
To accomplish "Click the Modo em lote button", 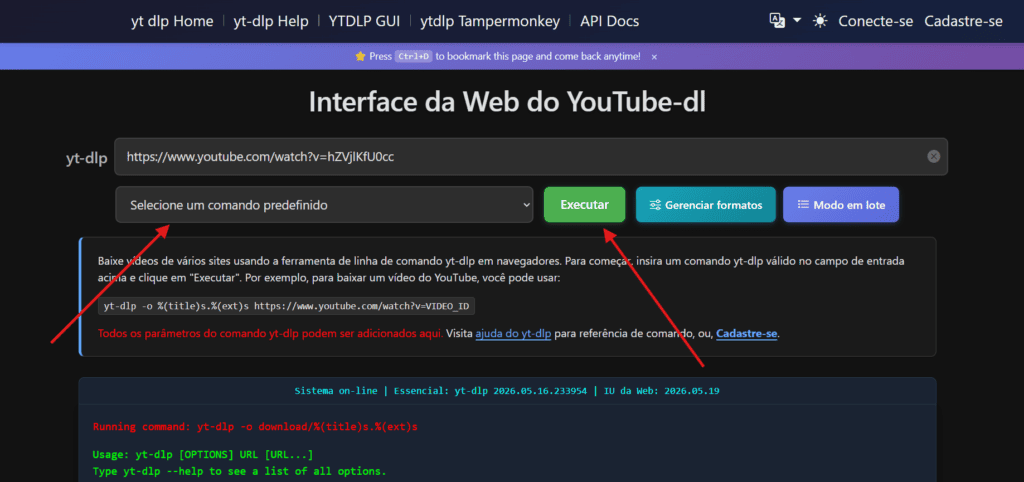I will pyautogui.click(x=841, y=204).
